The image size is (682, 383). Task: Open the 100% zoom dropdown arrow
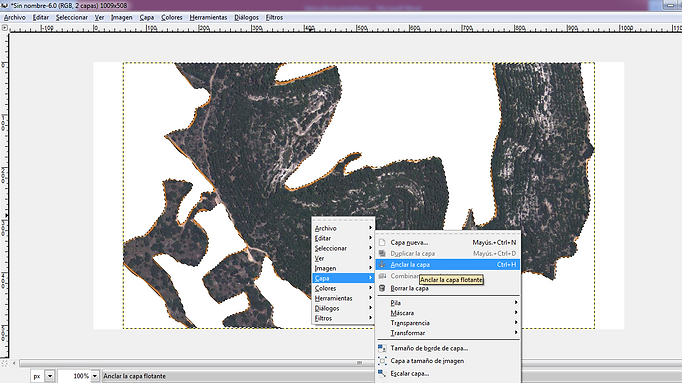click(94, 376)
